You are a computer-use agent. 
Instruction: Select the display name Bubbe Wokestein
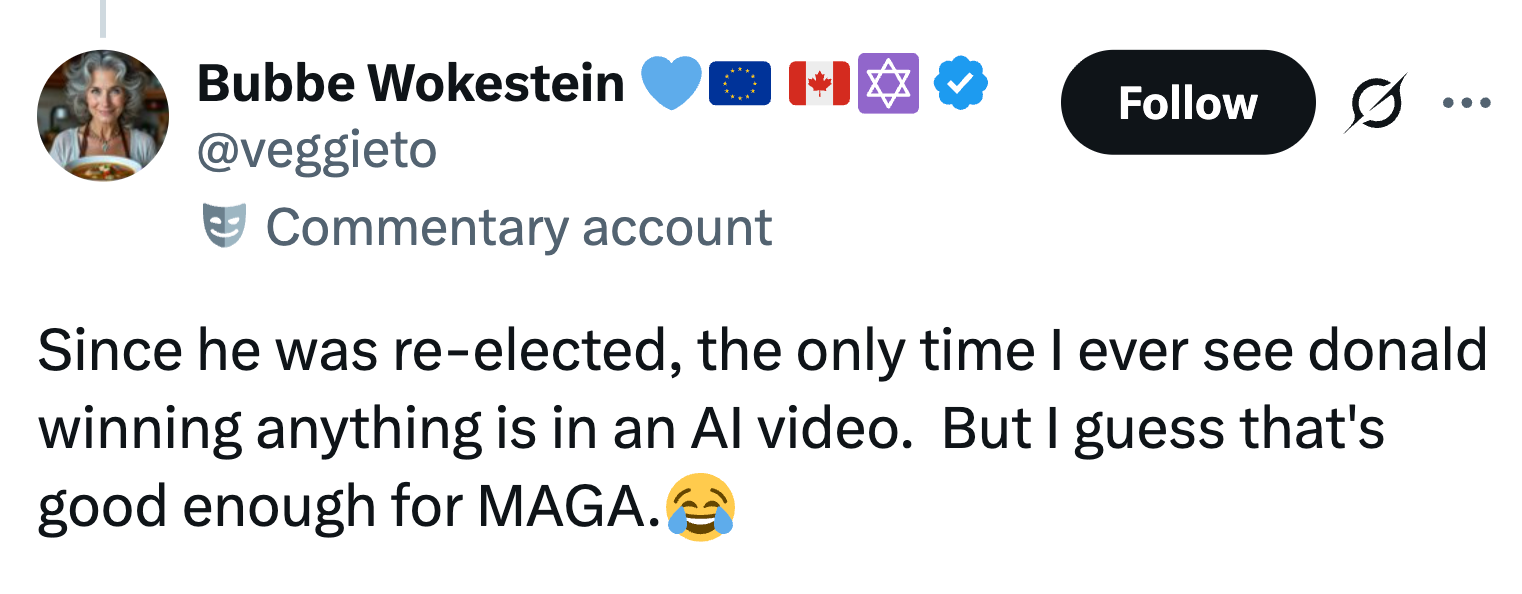pos(410,84)
